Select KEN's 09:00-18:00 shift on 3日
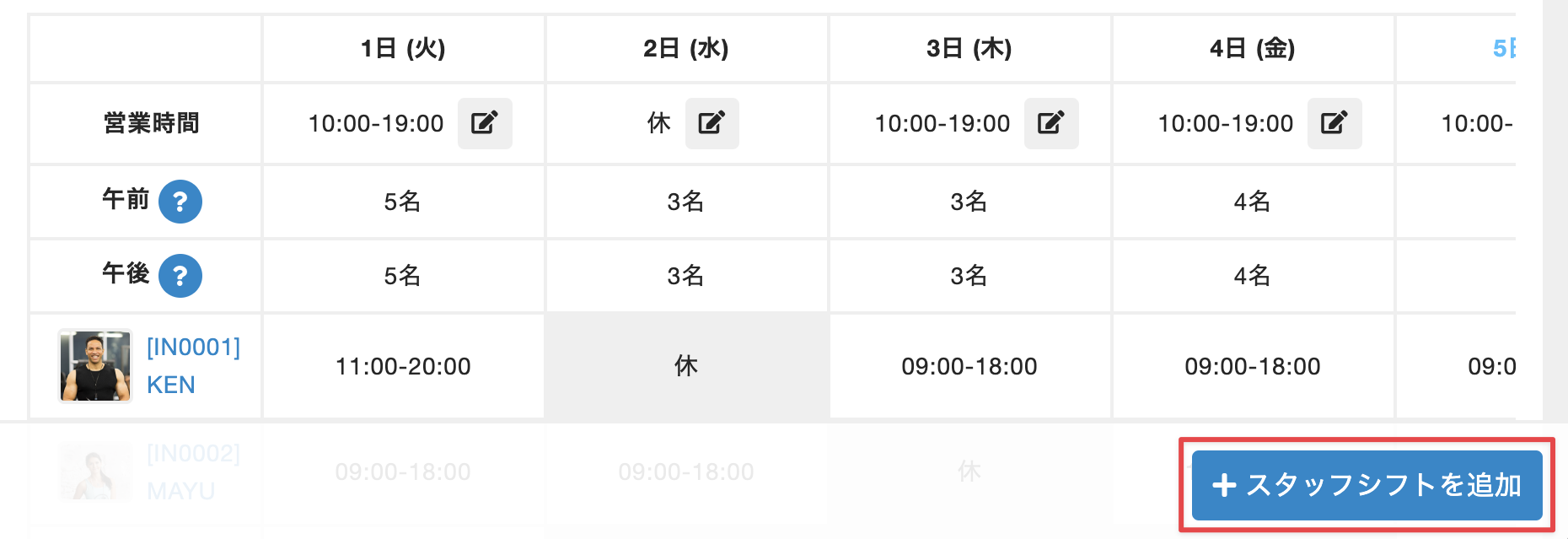1568x539 pixels. 969,366
